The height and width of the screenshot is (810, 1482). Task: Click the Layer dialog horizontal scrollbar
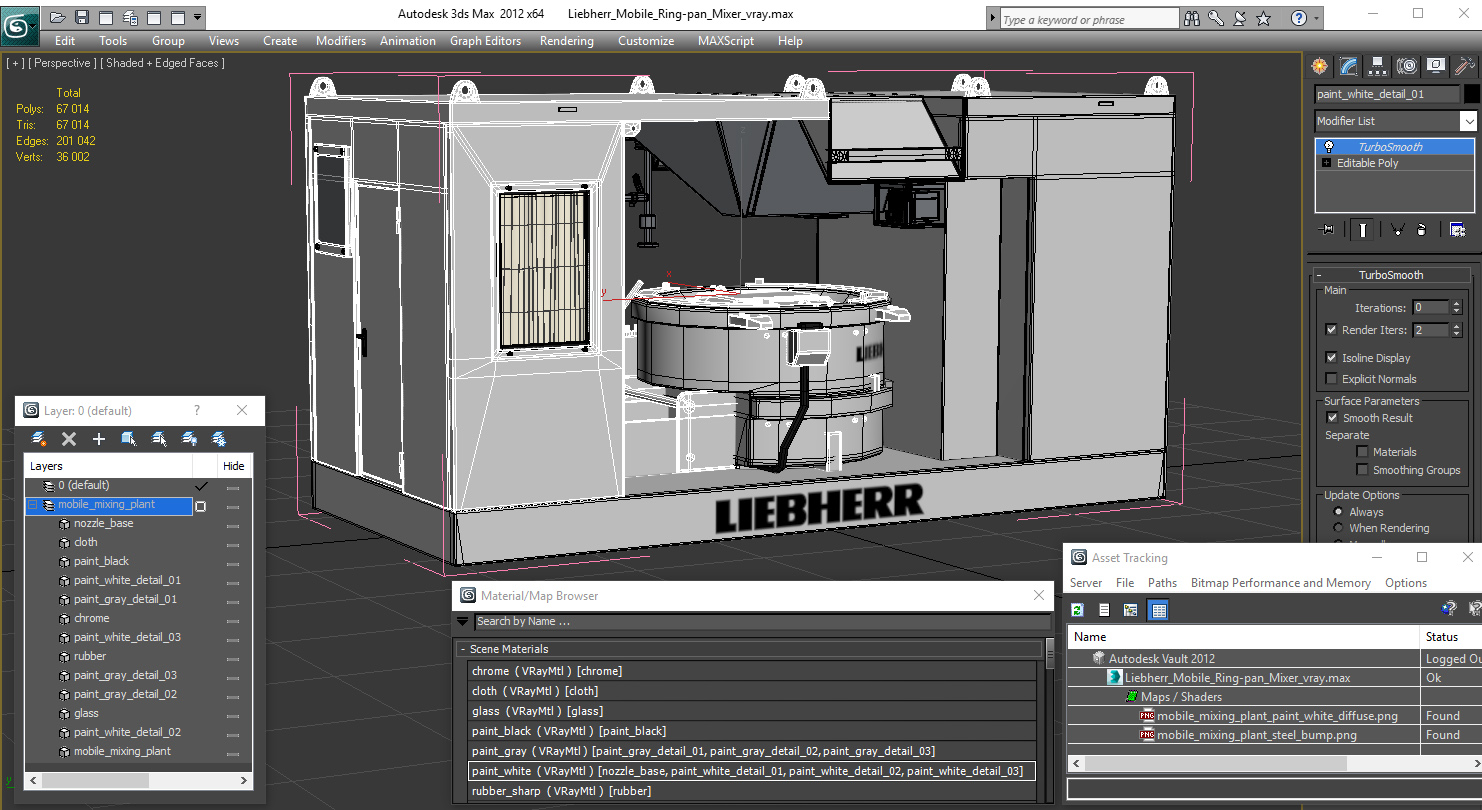pyautogui.click(x=137, y=780)
